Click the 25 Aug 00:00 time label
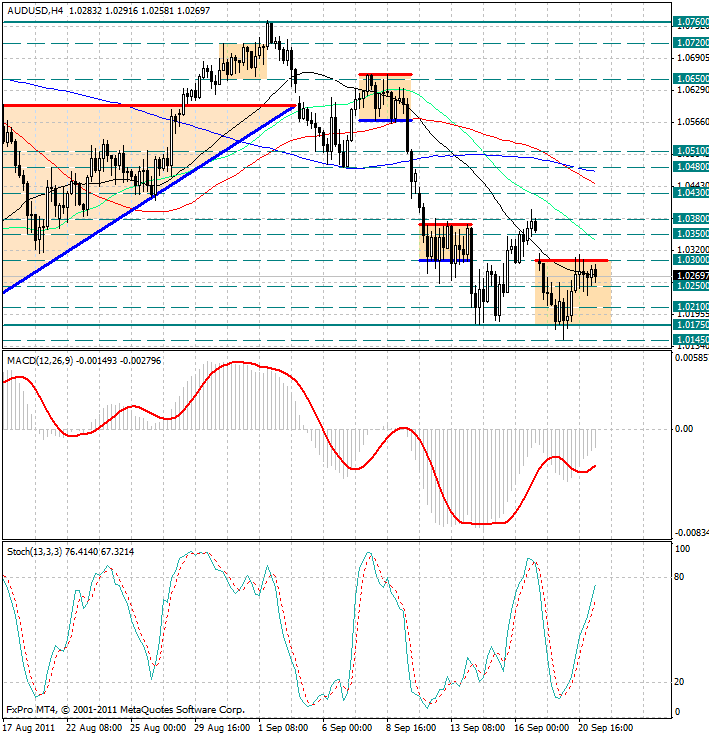709x735 pixels. (158, 728)
